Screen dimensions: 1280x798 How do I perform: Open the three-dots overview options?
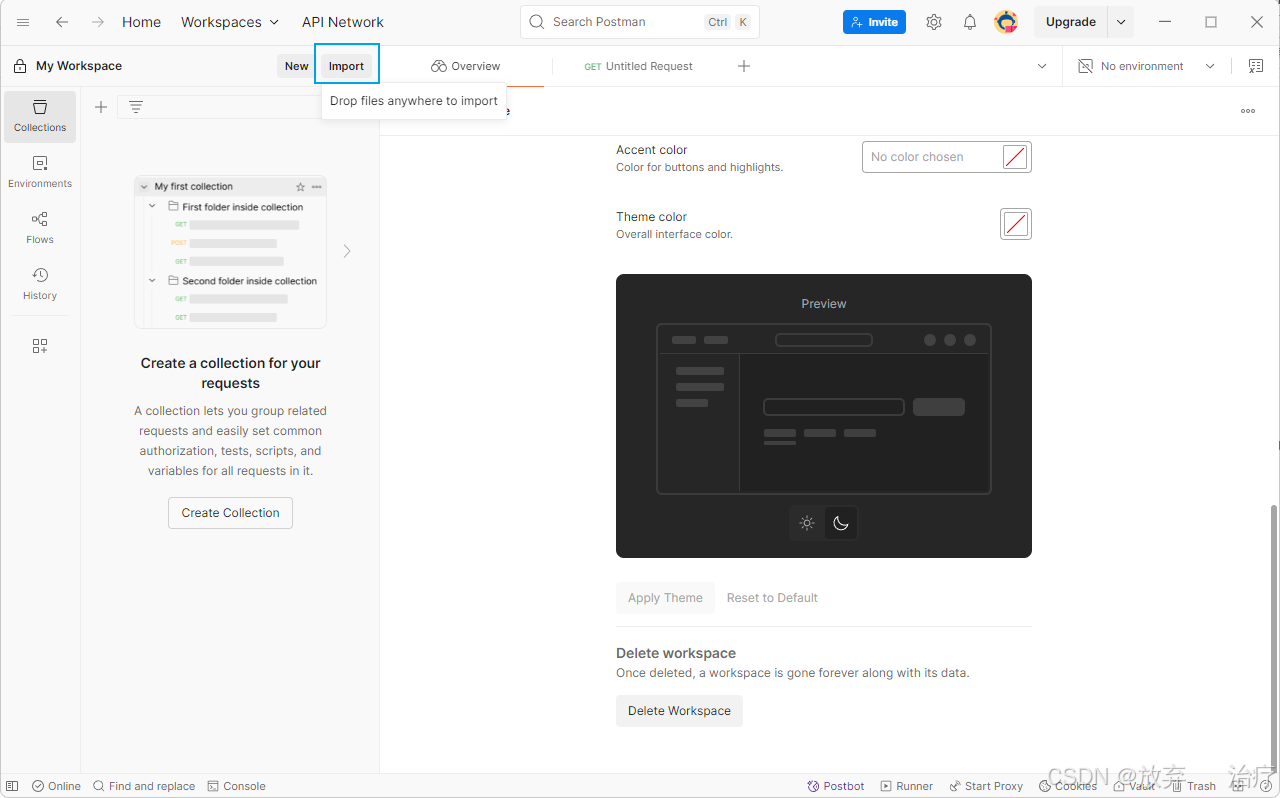point(1248,111)
